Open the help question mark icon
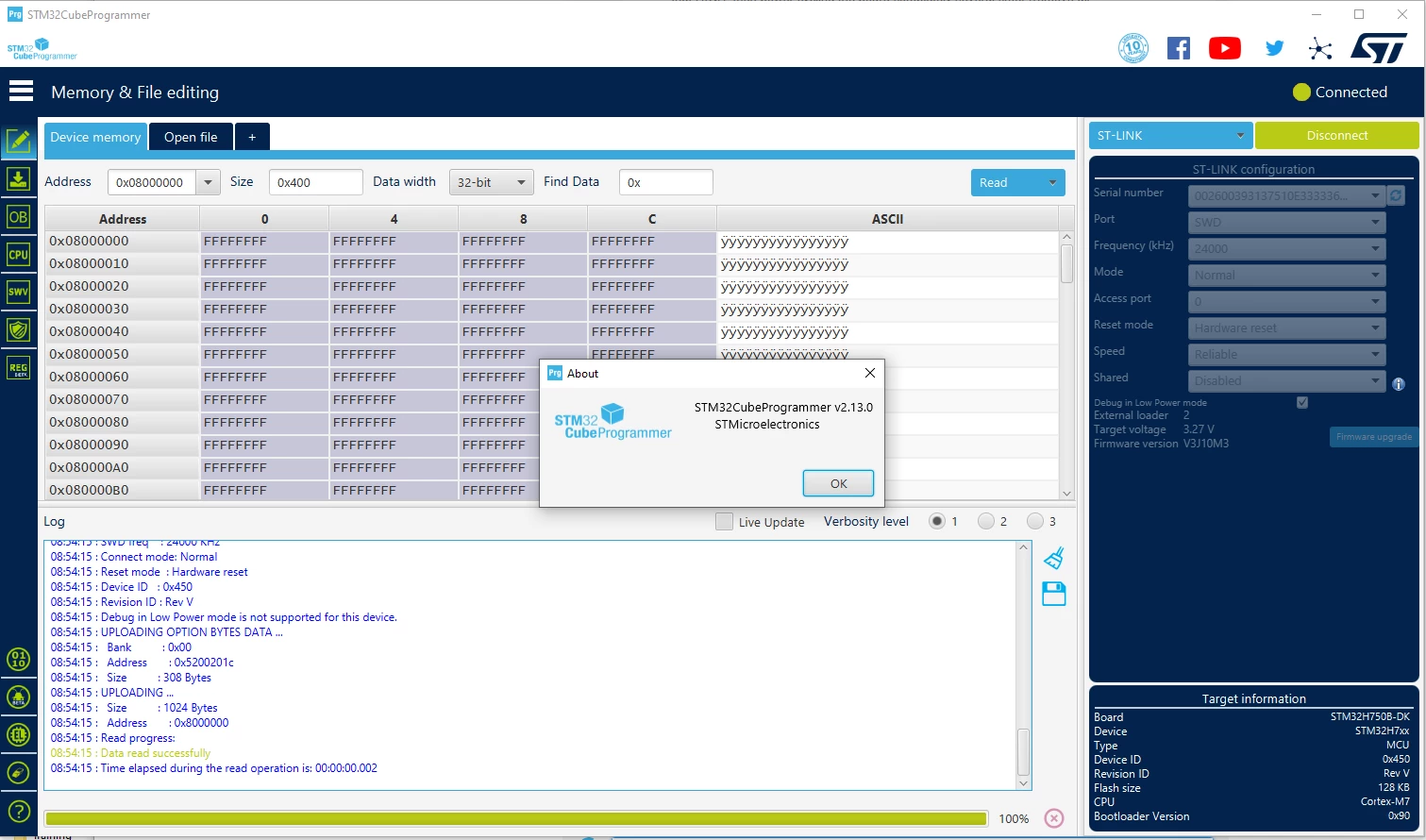1426x840 pixels. 18,812
